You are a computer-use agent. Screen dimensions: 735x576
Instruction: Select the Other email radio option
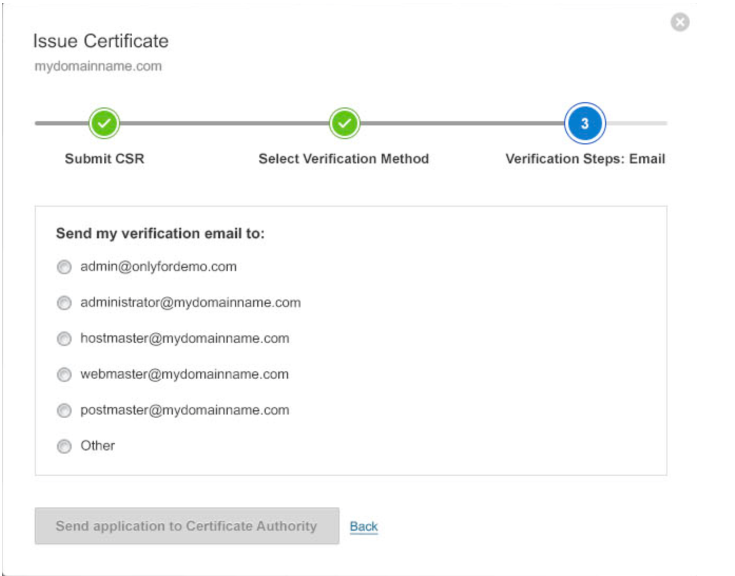[x=64, y=446]
